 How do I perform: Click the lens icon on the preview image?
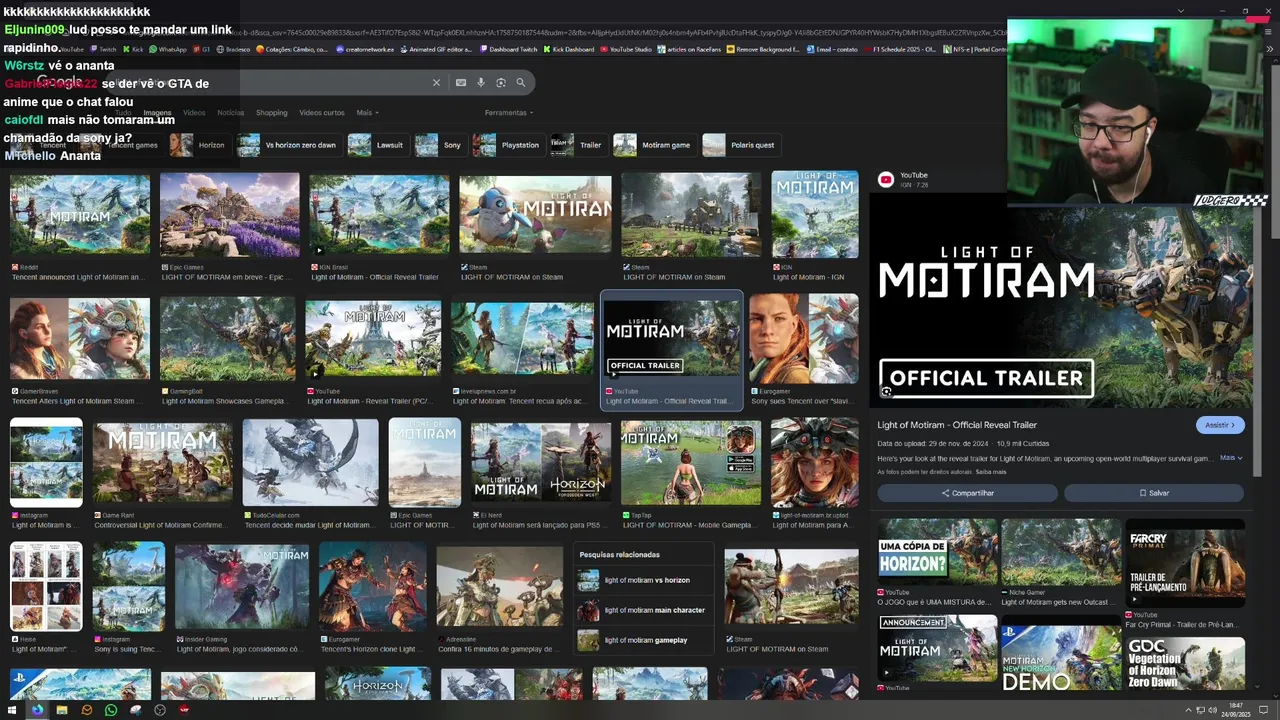tap(886, 392)
